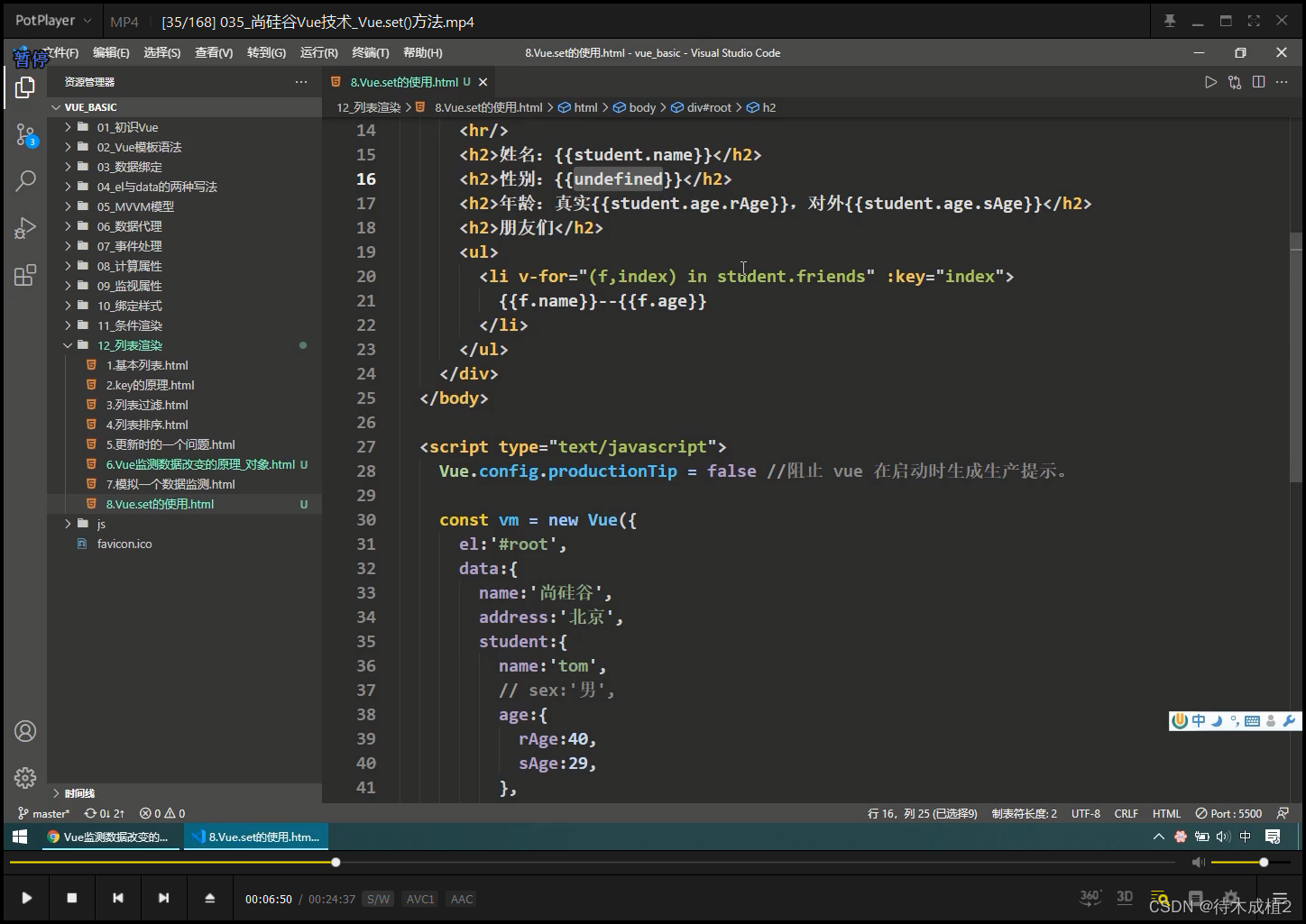Go to next file in PotPlayer
This screenshot has width=1306, height=924.
pos(163,898)
